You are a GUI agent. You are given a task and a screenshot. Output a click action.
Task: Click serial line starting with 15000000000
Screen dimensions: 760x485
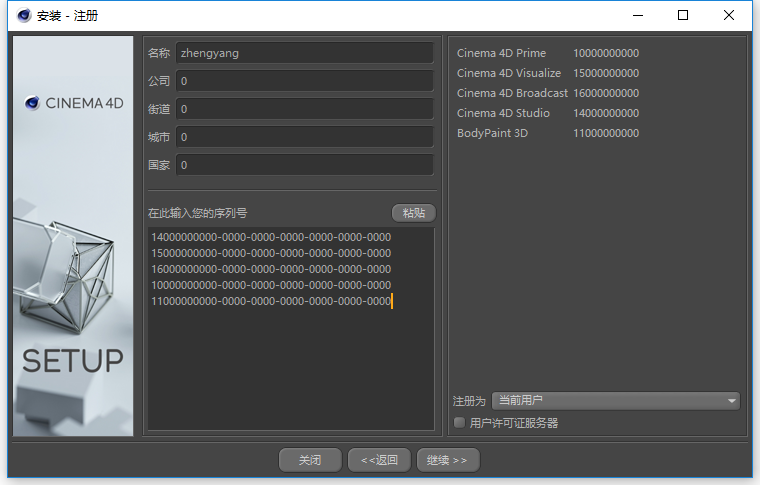[x=271, y=253]
